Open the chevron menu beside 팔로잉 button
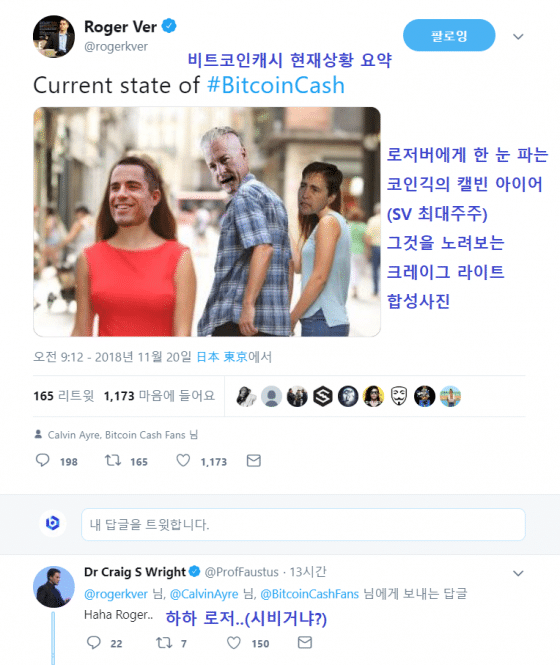 [x=518, y=36]
